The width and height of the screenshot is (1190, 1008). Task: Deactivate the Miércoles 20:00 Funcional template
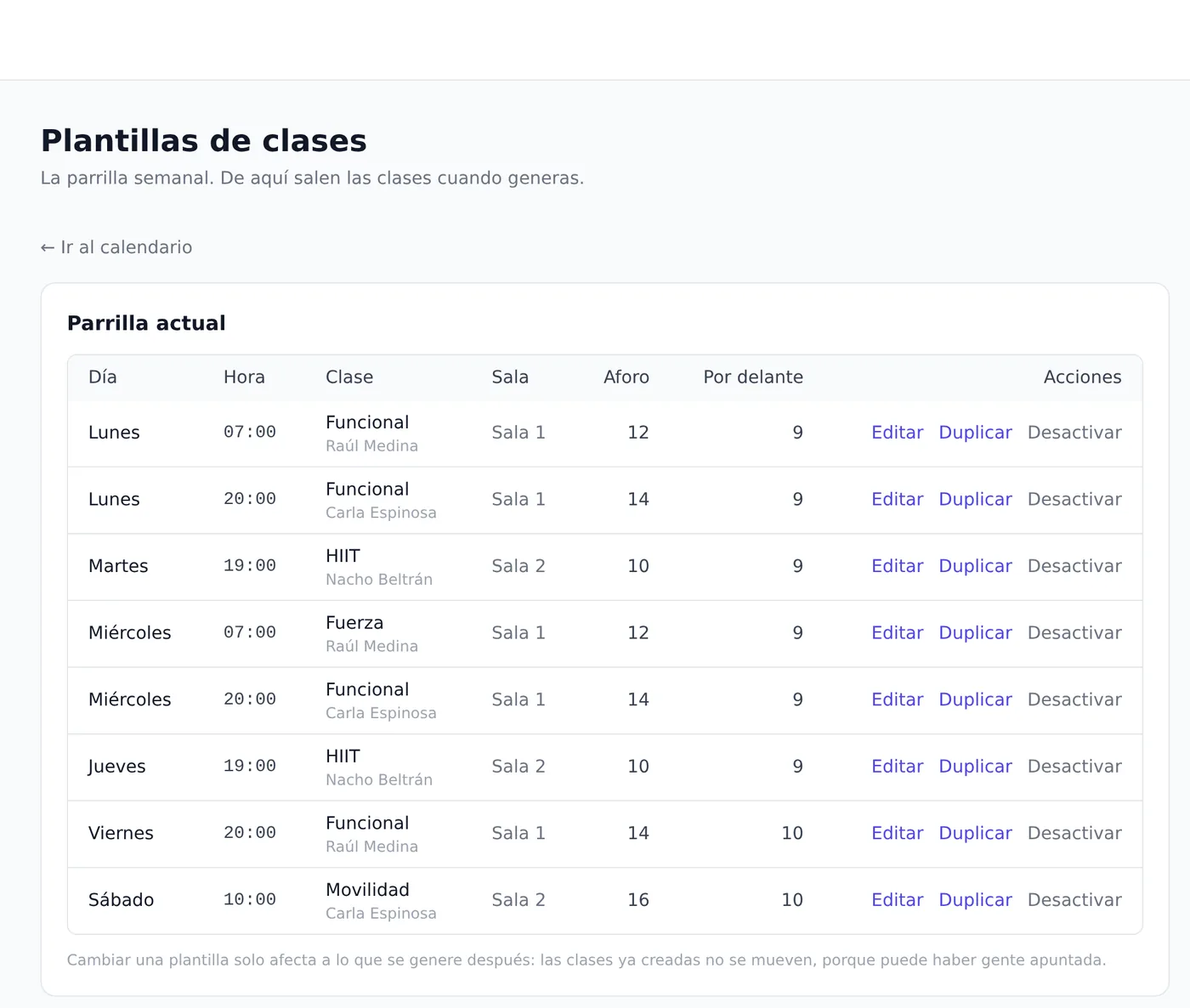click(1074, 699)
